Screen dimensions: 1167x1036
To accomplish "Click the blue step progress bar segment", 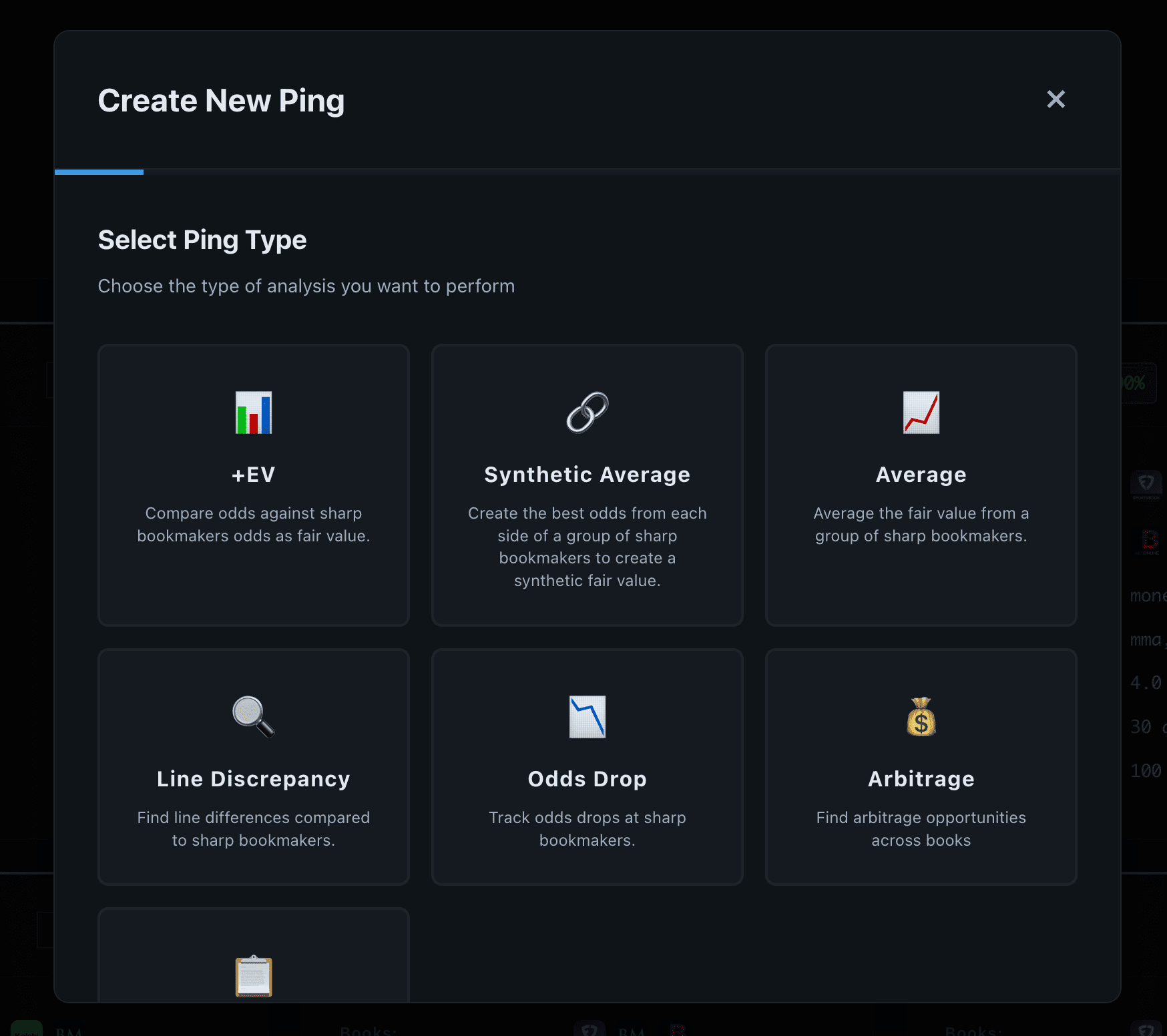I will 99,172.
